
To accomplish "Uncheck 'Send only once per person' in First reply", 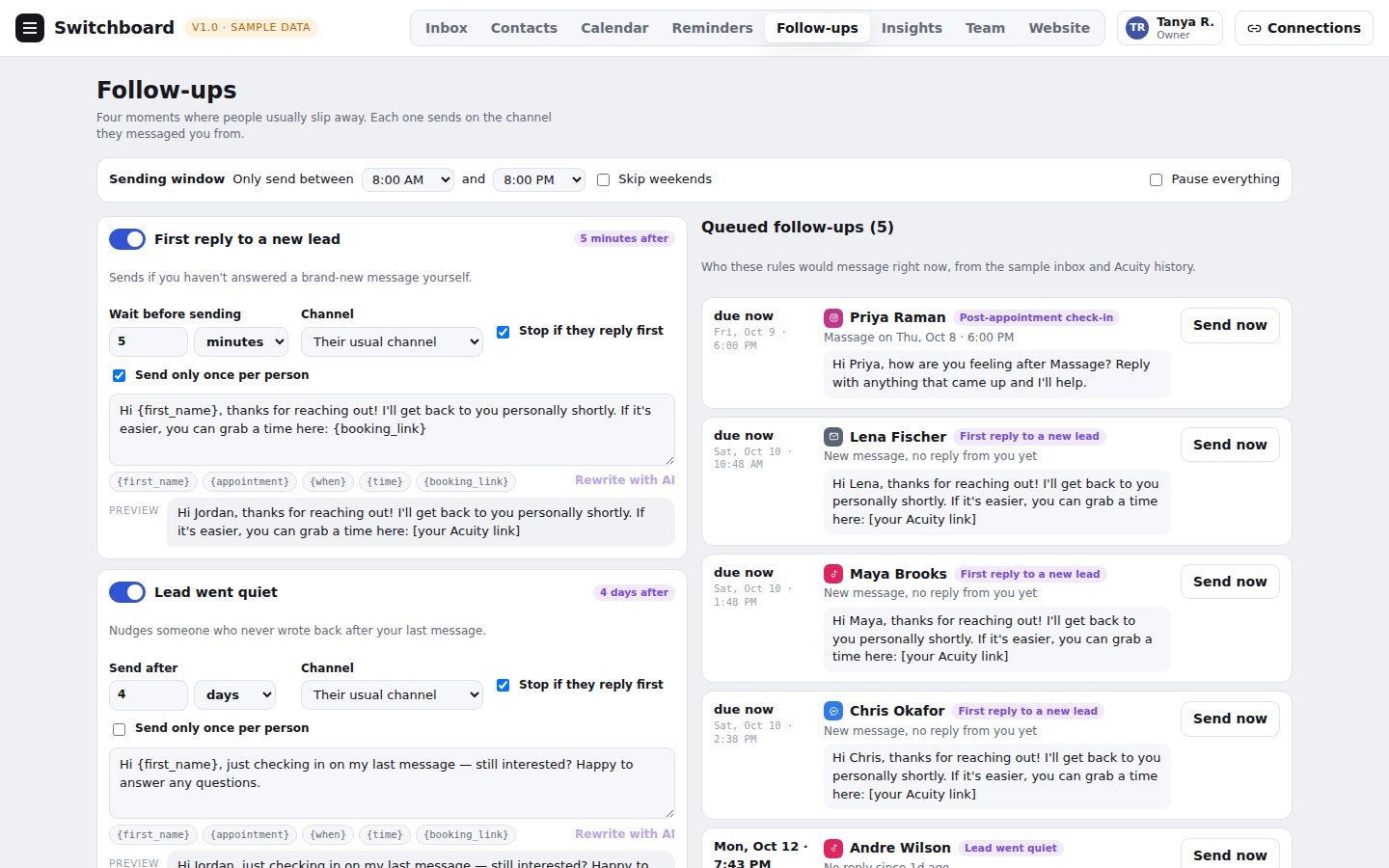I will click(119, 375).
